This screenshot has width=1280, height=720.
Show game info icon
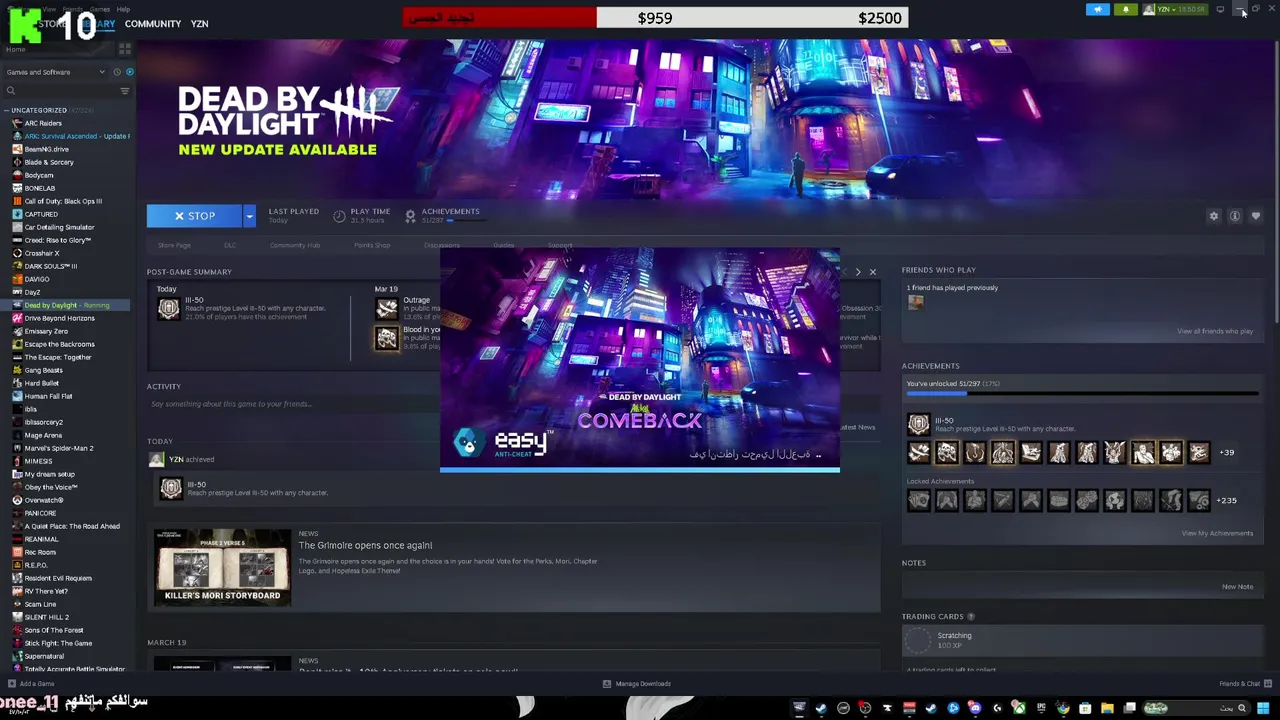1235,216
